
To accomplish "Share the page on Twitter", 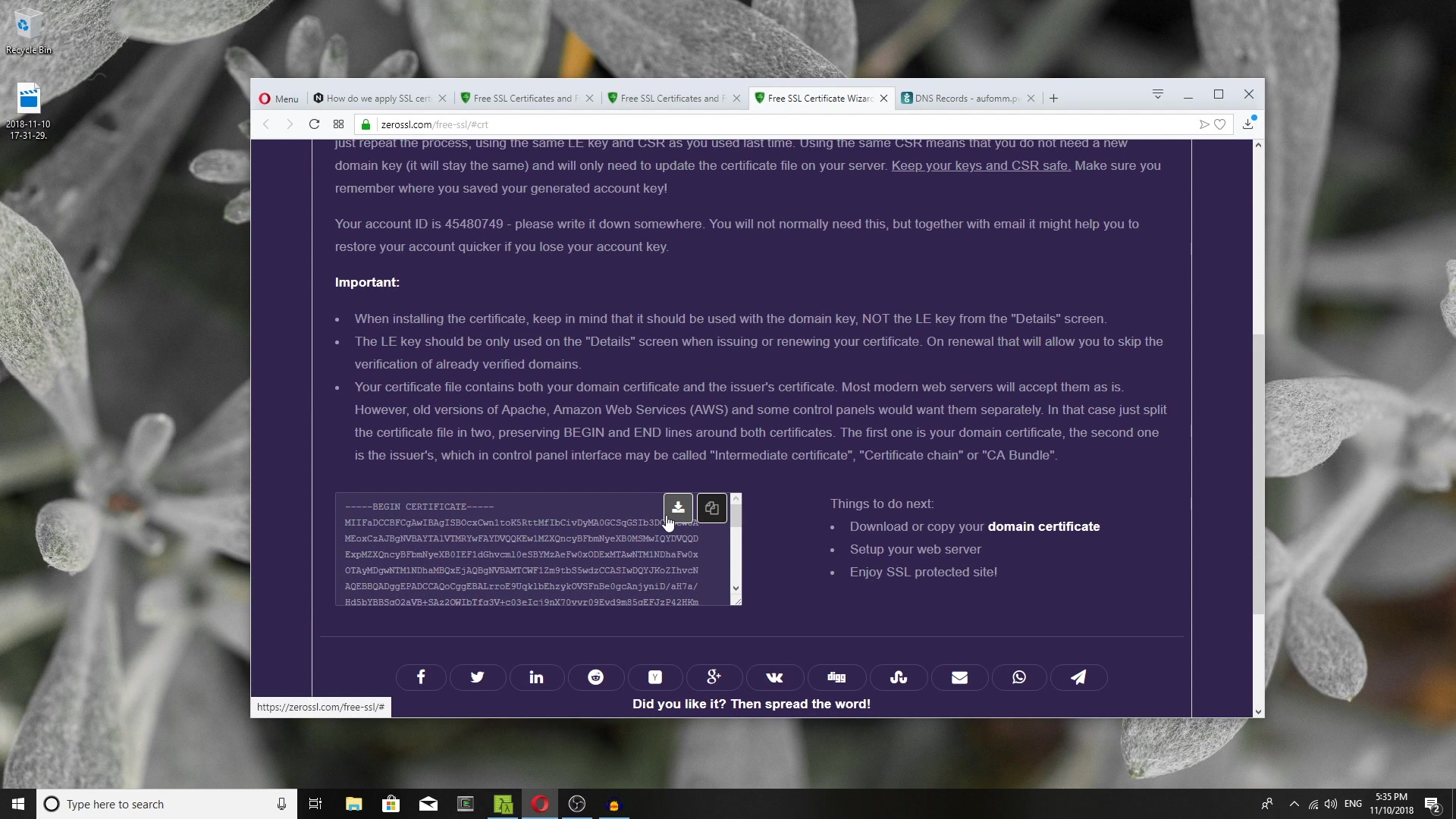I will [477, 677].
